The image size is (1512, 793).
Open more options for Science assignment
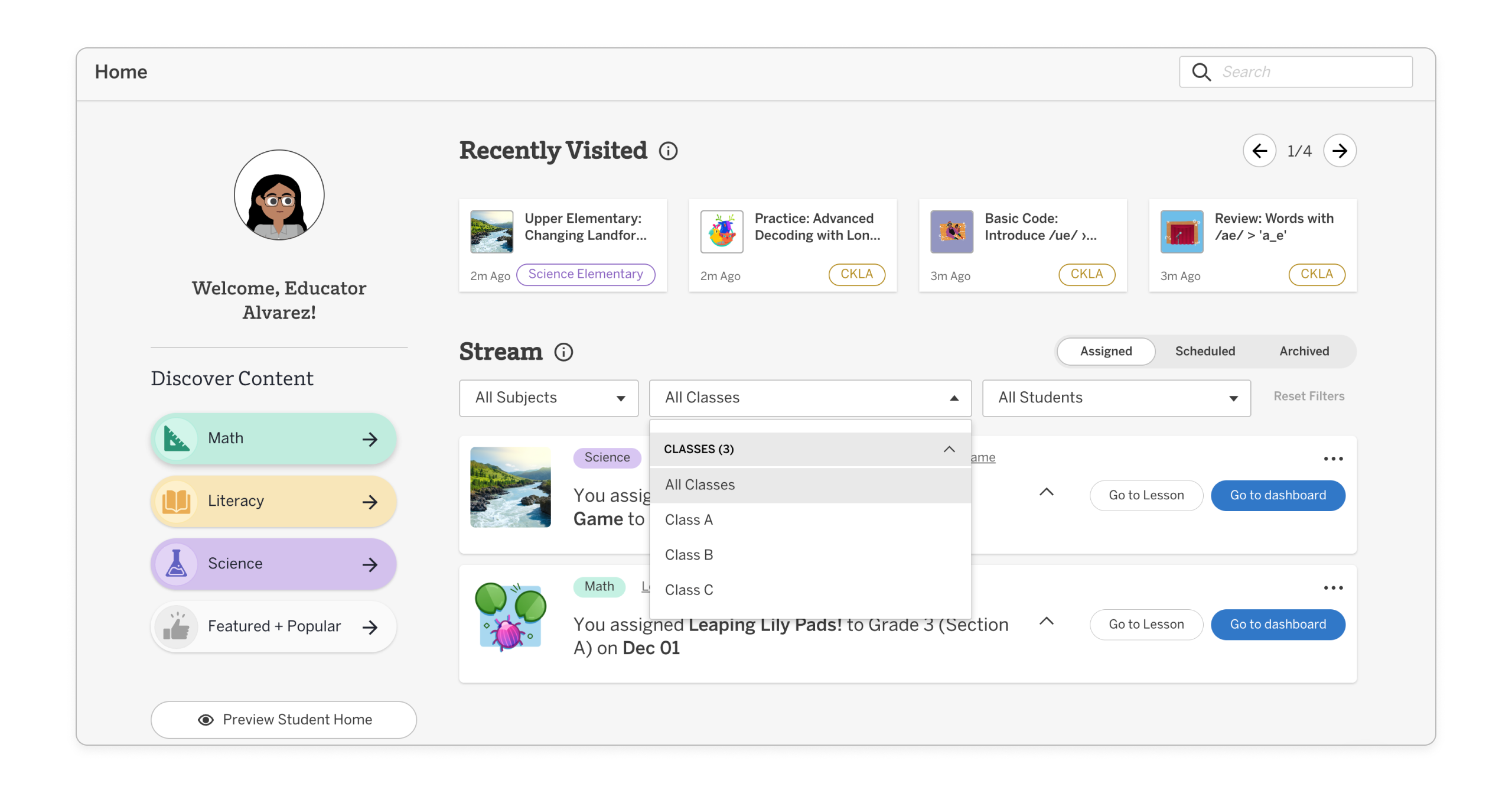pos(1332,459)
